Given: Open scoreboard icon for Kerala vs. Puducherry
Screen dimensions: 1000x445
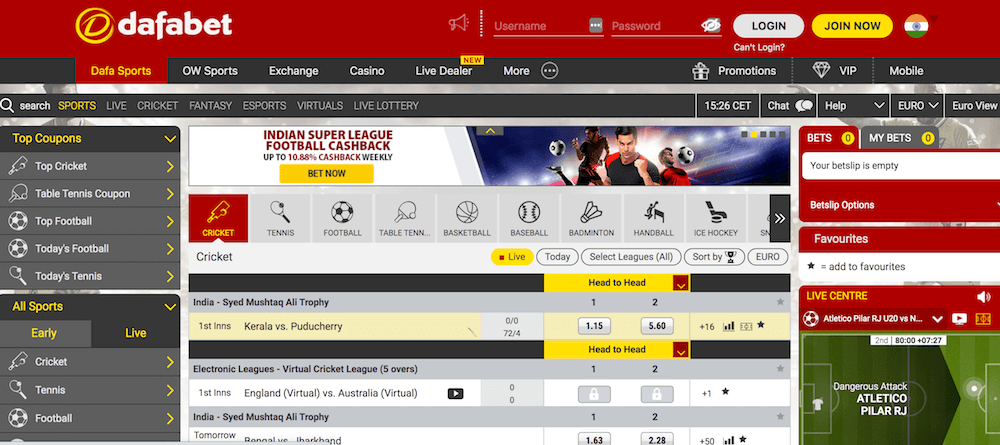Looking at the screenshot, I should tap(746, 326).
